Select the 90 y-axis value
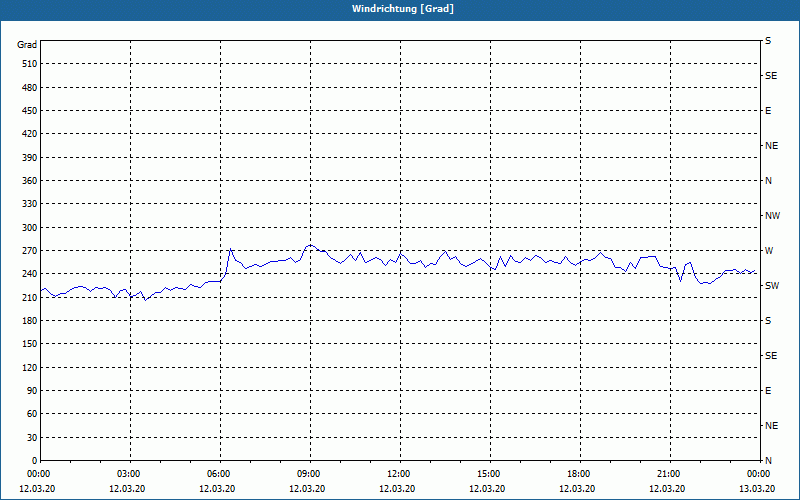 (x=31, y=391)
